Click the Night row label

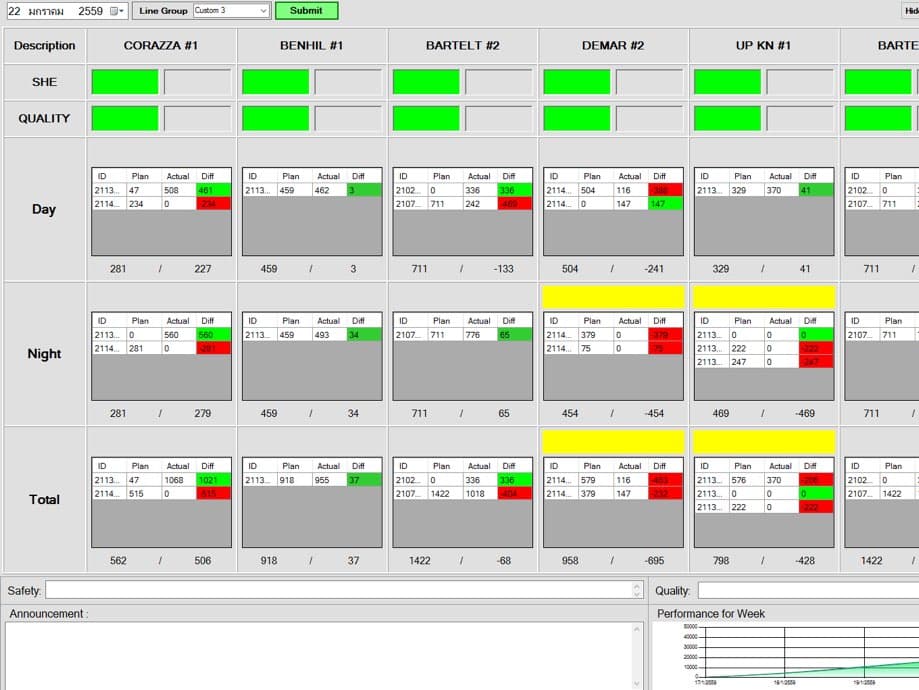coord(45,354)
